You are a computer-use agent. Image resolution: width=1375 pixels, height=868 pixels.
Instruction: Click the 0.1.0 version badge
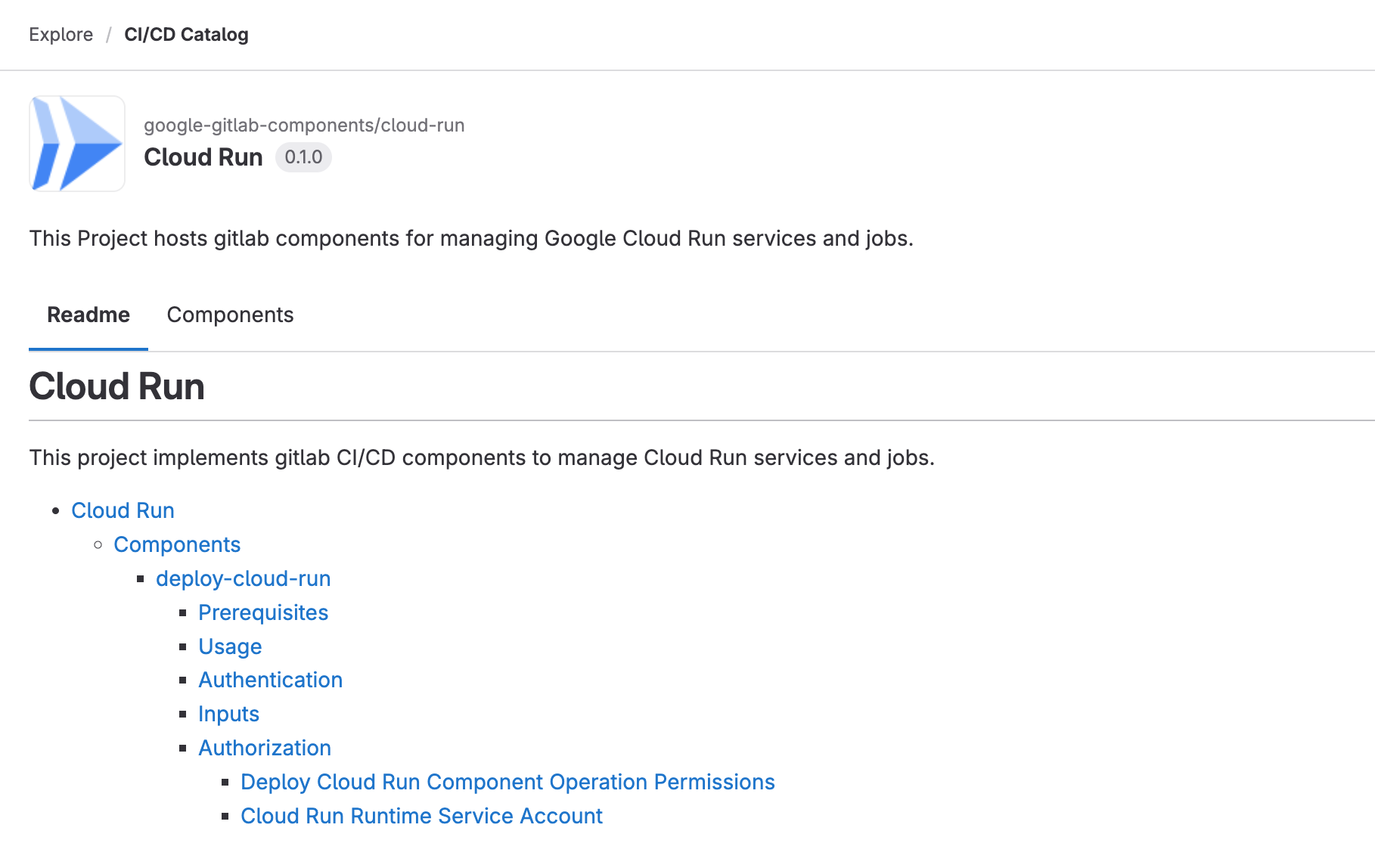pos(303,157)
